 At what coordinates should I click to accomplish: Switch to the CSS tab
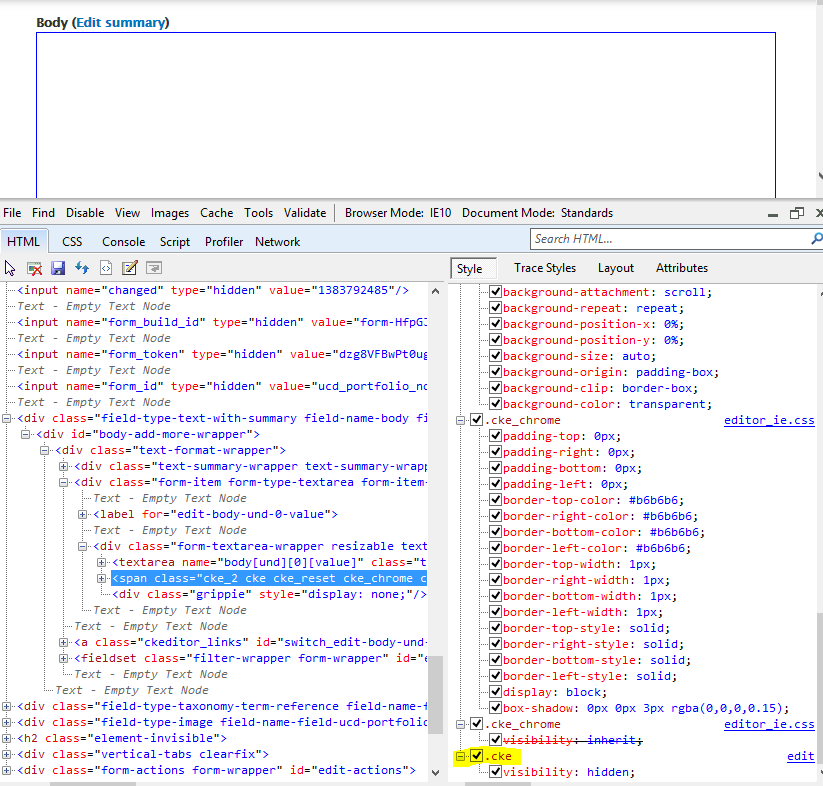(x=72, y=242)
